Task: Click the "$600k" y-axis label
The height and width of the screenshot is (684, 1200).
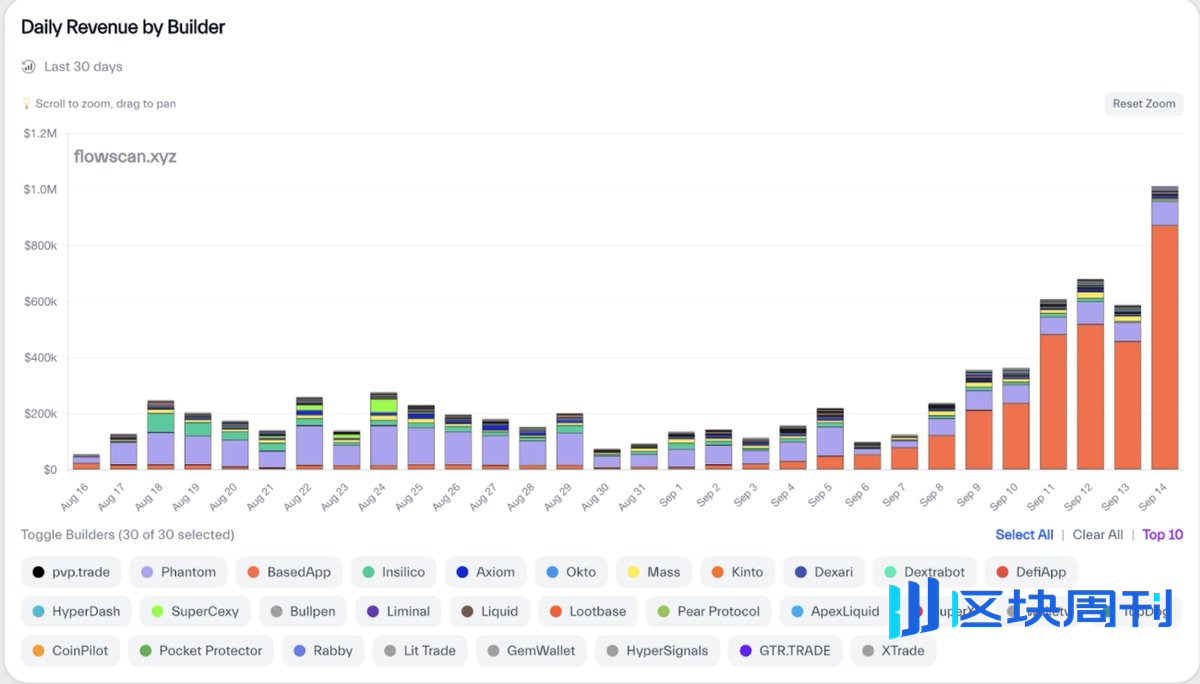Action: pyautogui.click(x=40, y=301)
